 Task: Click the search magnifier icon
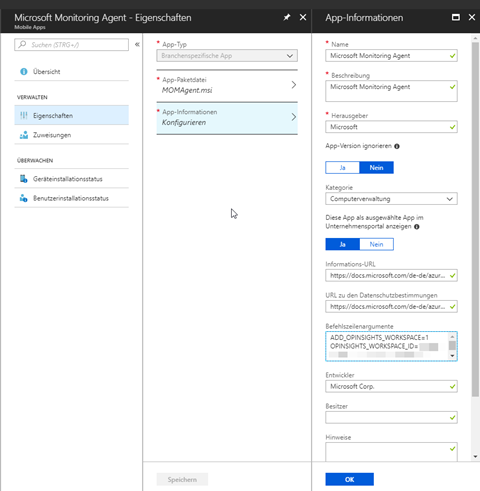coord(22,44)
